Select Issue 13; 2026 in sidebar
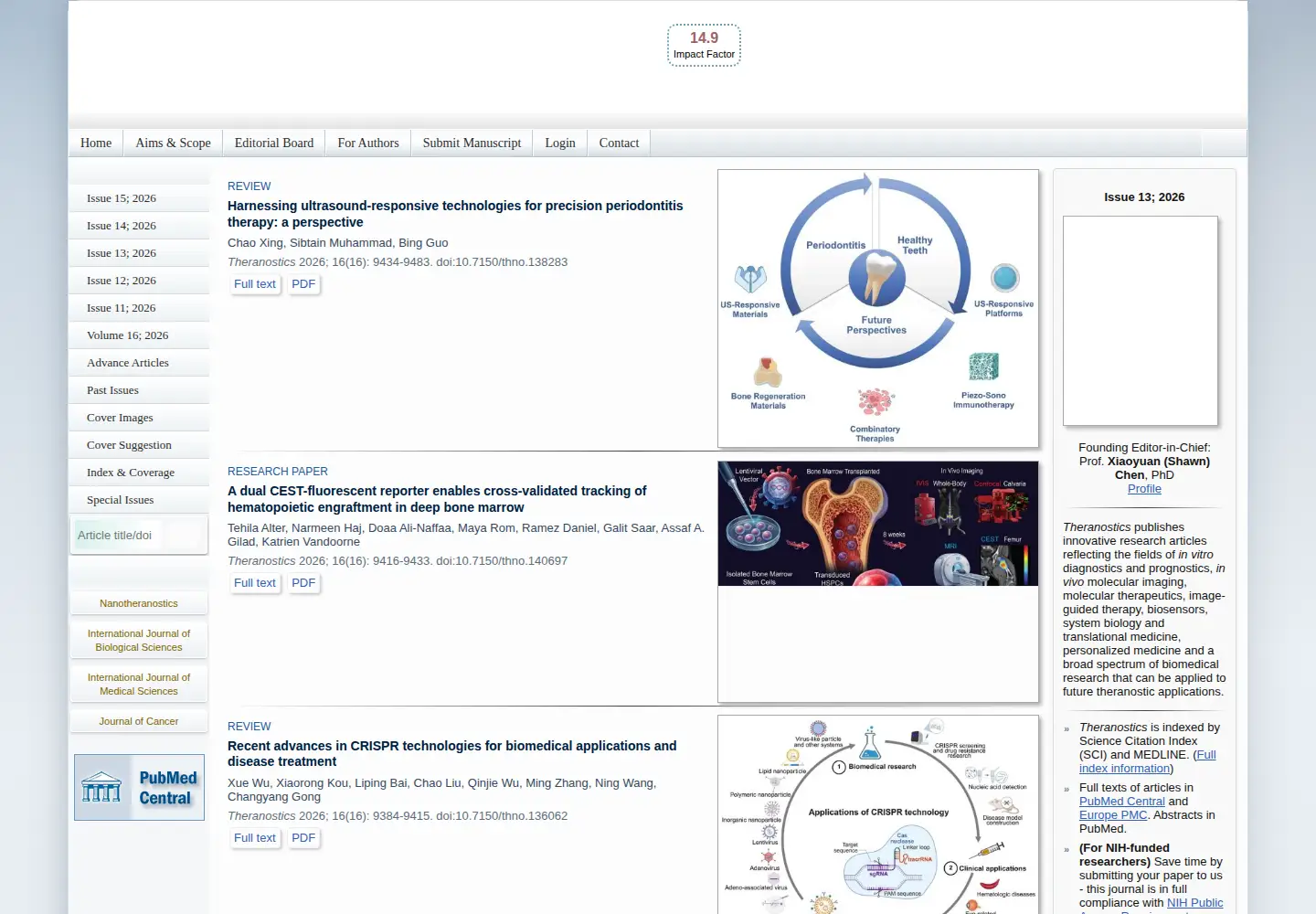1316x914 pixels. pos(139,253)
